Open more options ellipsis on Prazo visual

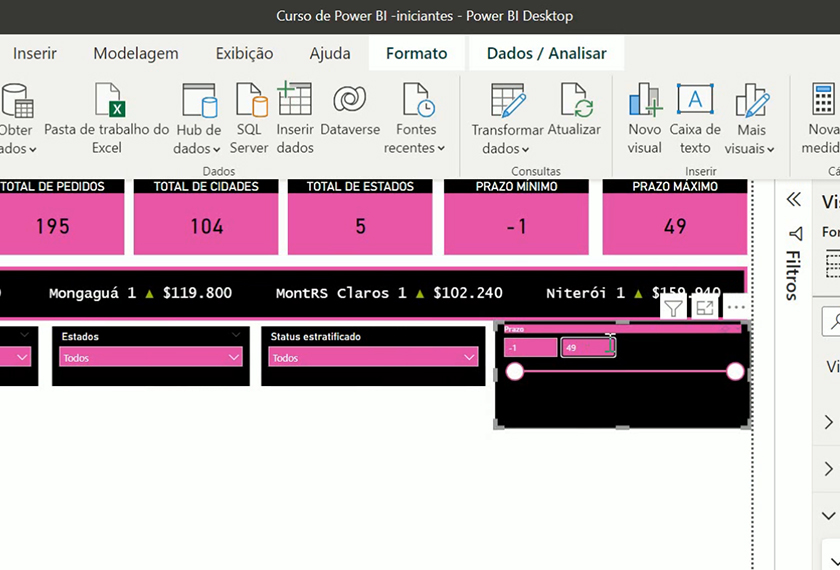click(x=736, y=309)
